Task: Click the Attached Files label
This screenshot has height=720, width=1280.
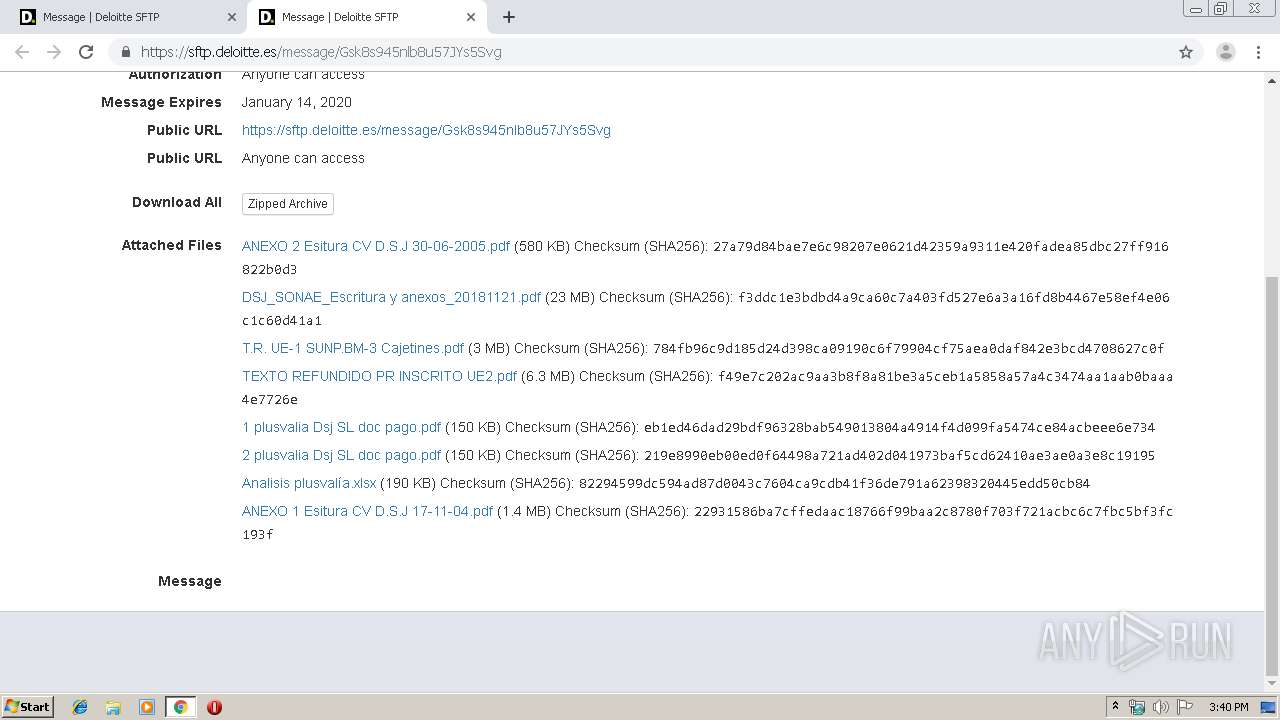Action: [172, 245]
